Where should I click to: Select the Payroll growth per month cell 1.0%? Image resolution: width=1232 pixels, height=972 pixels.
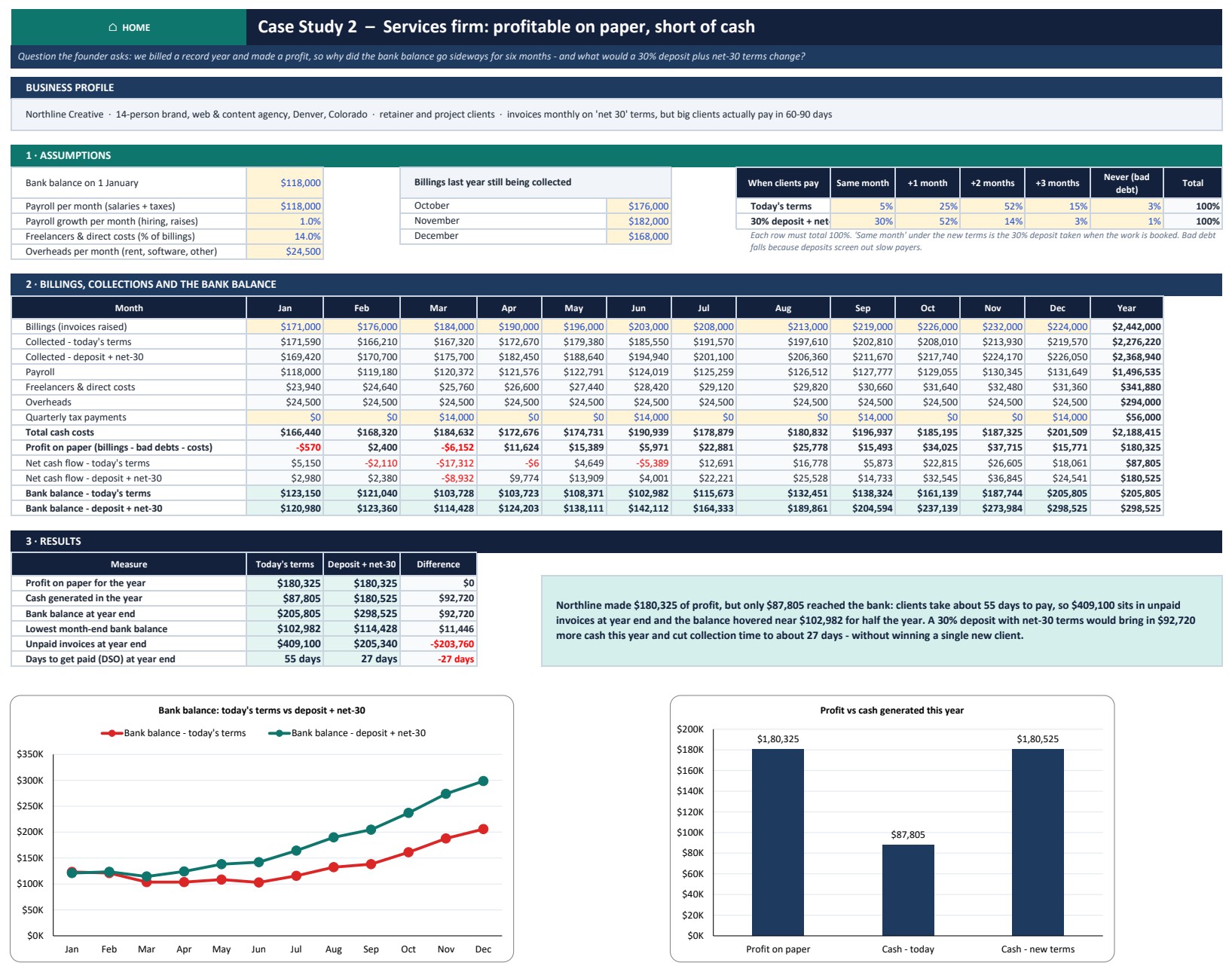[x=285, y=222]
